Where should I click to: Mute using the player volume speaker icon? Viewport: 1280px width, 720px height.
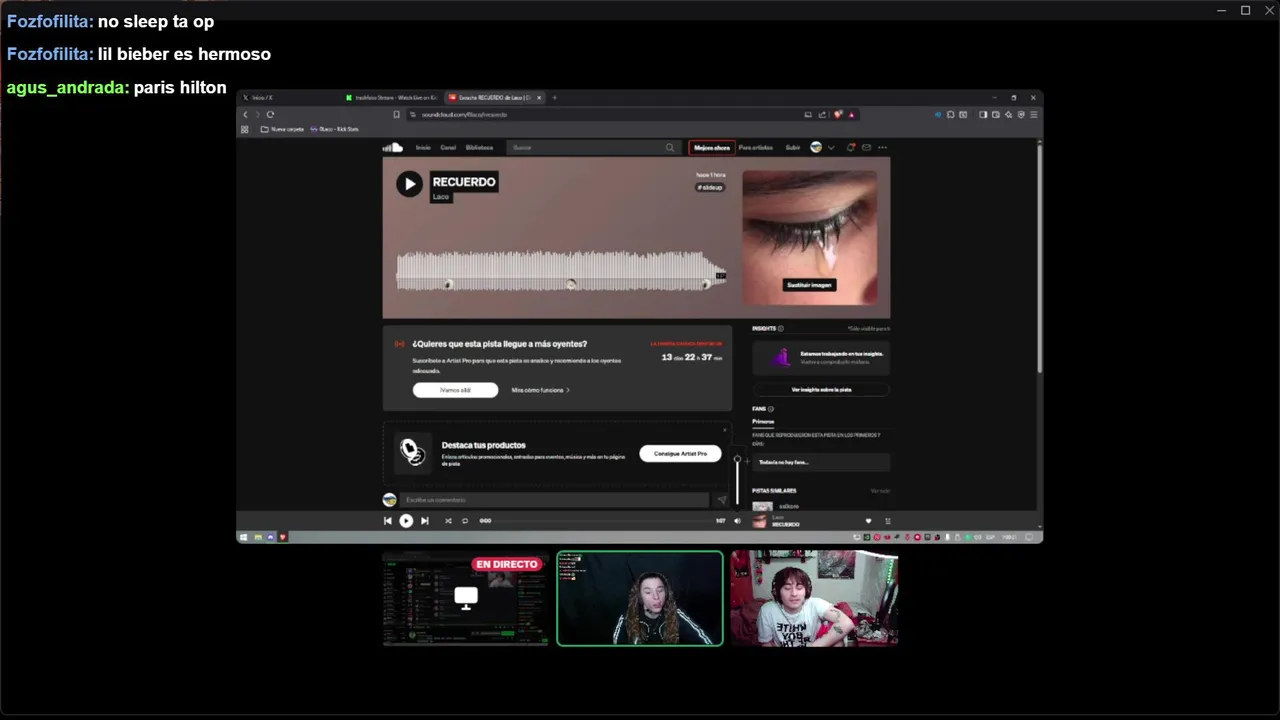(x=738, y=521)
